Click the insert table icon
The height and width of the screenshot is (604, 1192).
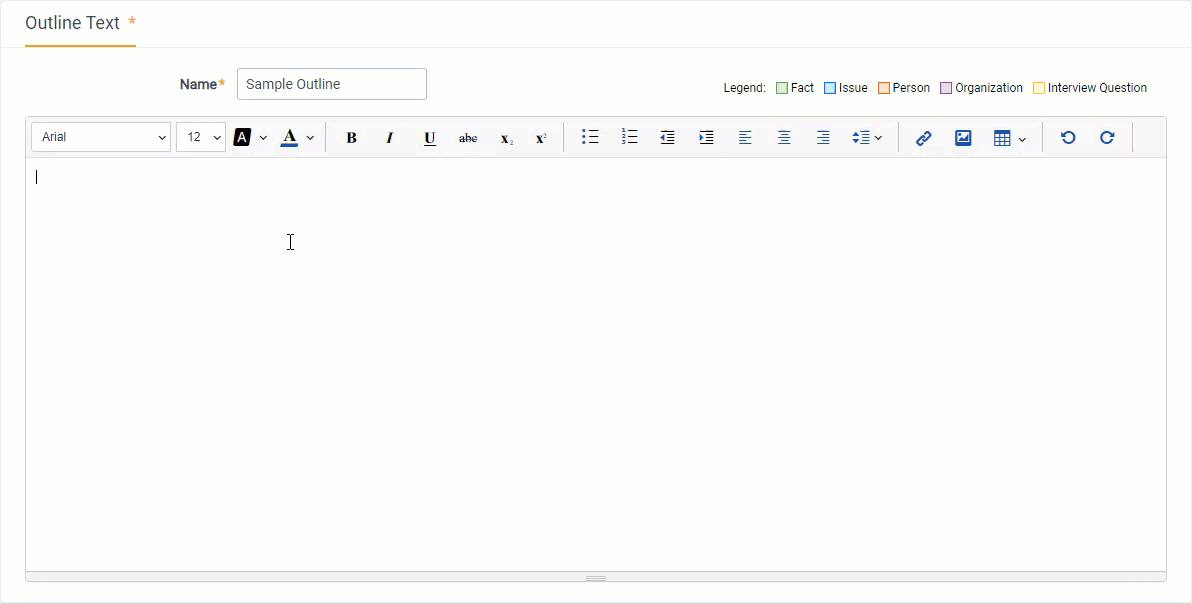1002,138
